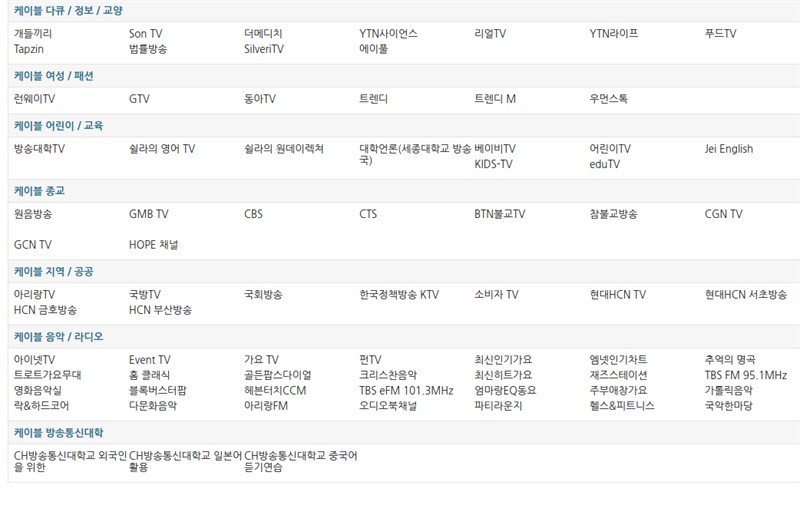The height and width of the screenshot is (505, 800).
Task: Select the Event TV channel
Action: point(150,360)
